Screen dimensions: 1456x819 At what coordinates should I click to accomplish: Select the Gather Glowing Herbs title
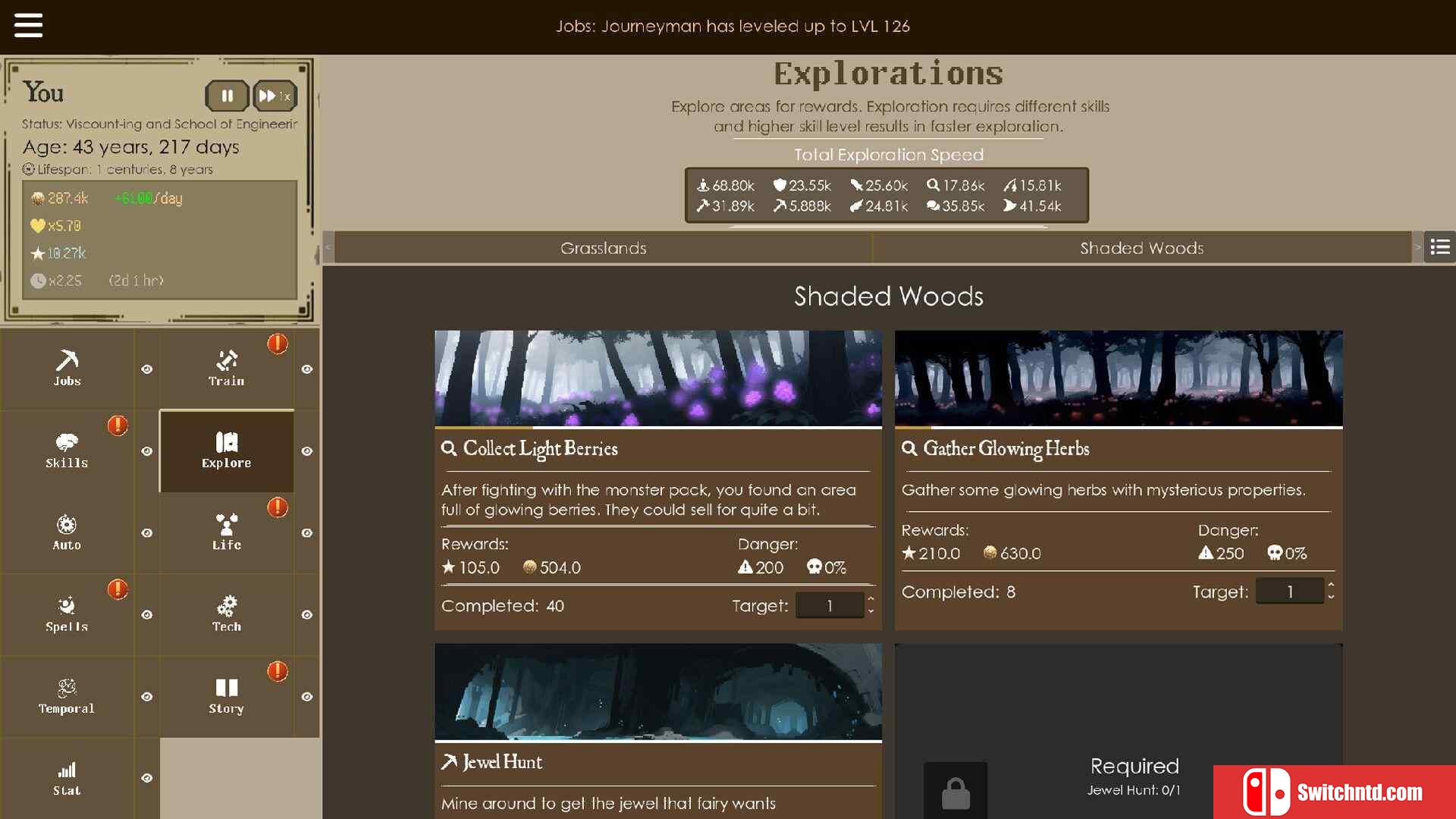point(1006,449)
